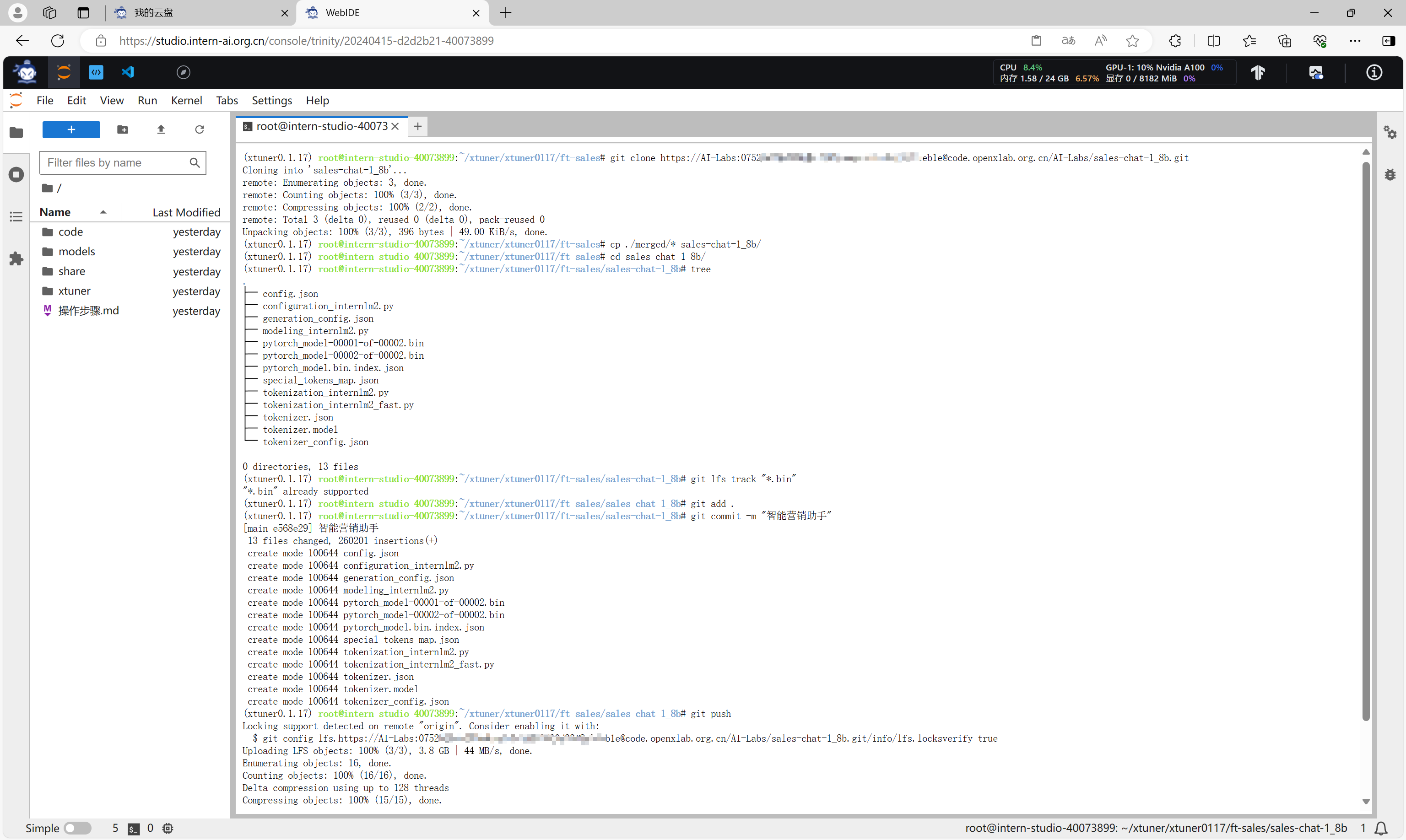This screenshot has height=840, width=1406.
Task: Open the Help menu
Action: coord(317,100)
